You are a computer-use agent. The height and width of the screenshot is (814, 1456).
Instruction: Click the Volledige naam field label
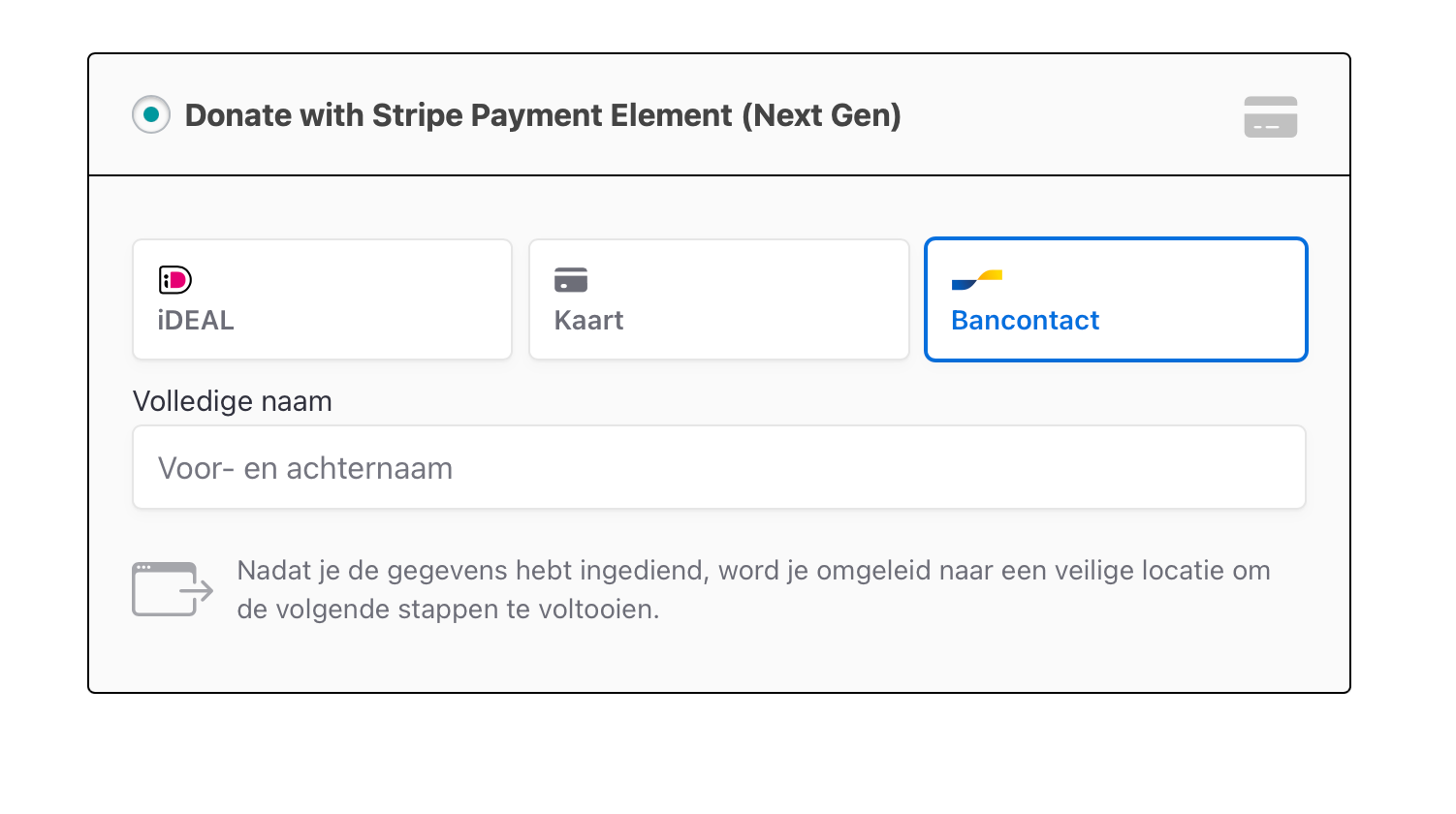(233, 401)
